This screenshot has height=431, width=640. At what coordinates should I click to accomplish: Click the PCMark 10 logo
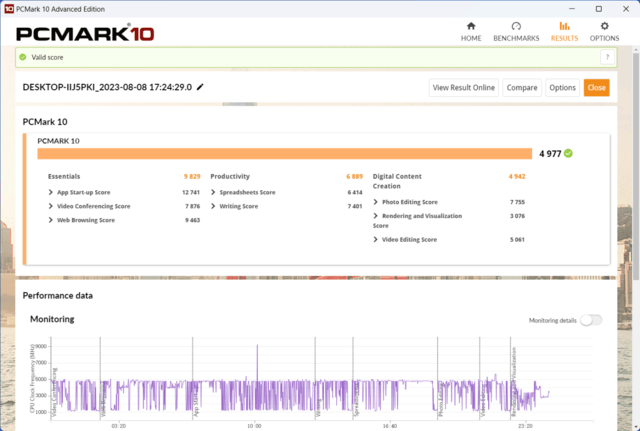(x=85, y=33)
